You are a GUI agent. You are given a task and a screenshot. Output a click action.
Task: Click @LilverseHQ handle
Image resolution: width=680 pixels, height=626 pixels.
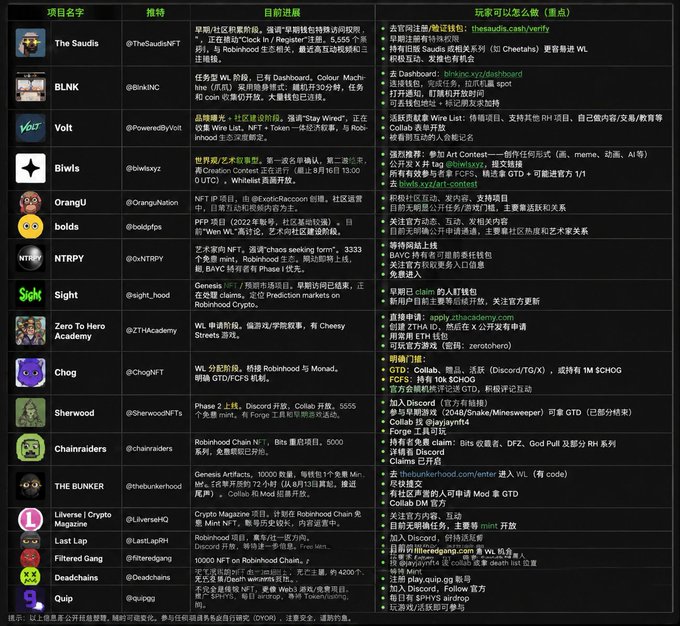click(x=147, y=519)
